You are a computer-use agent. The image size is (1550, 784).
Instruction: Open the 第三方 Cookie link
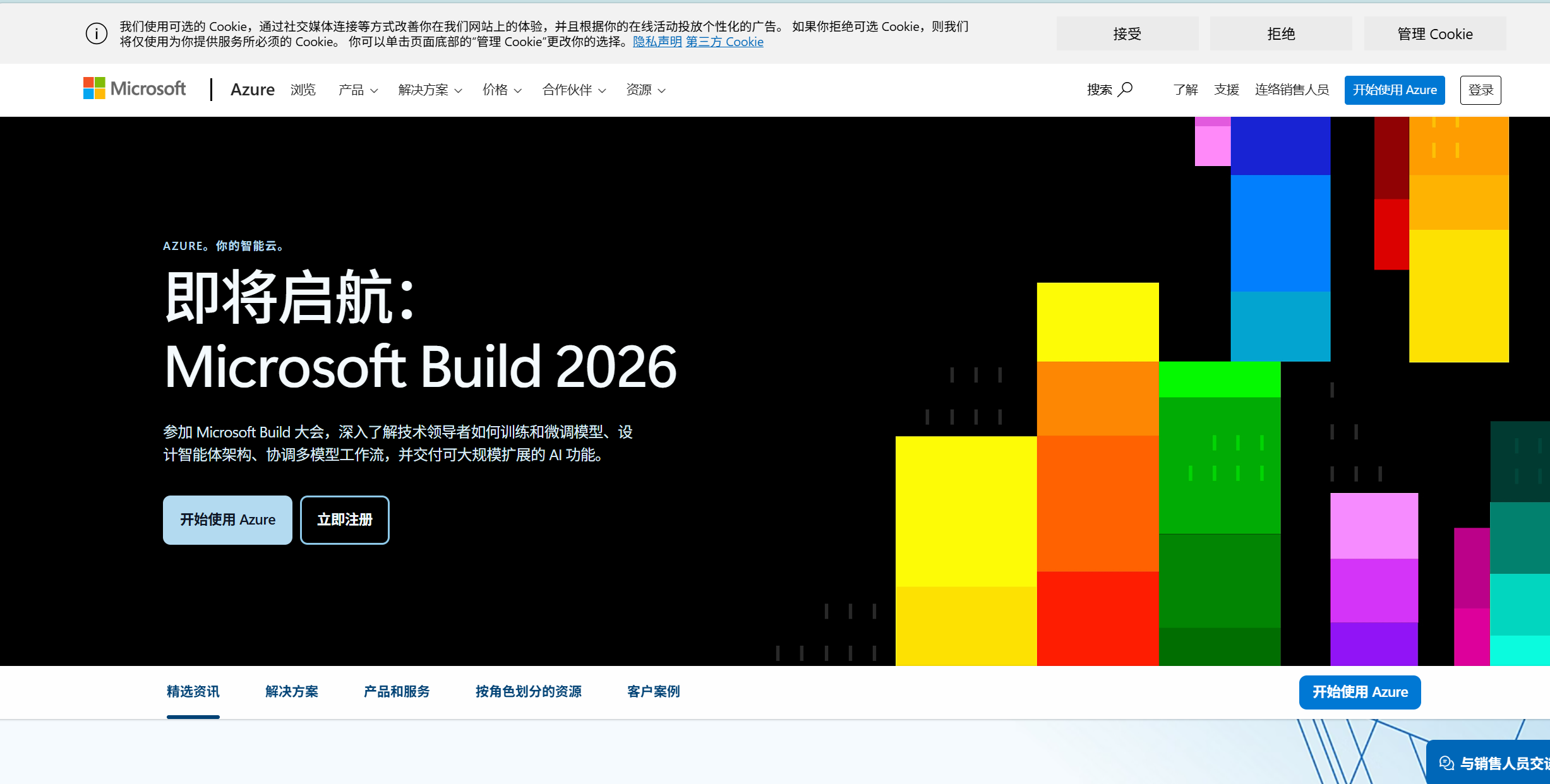(x=724, y=42)
